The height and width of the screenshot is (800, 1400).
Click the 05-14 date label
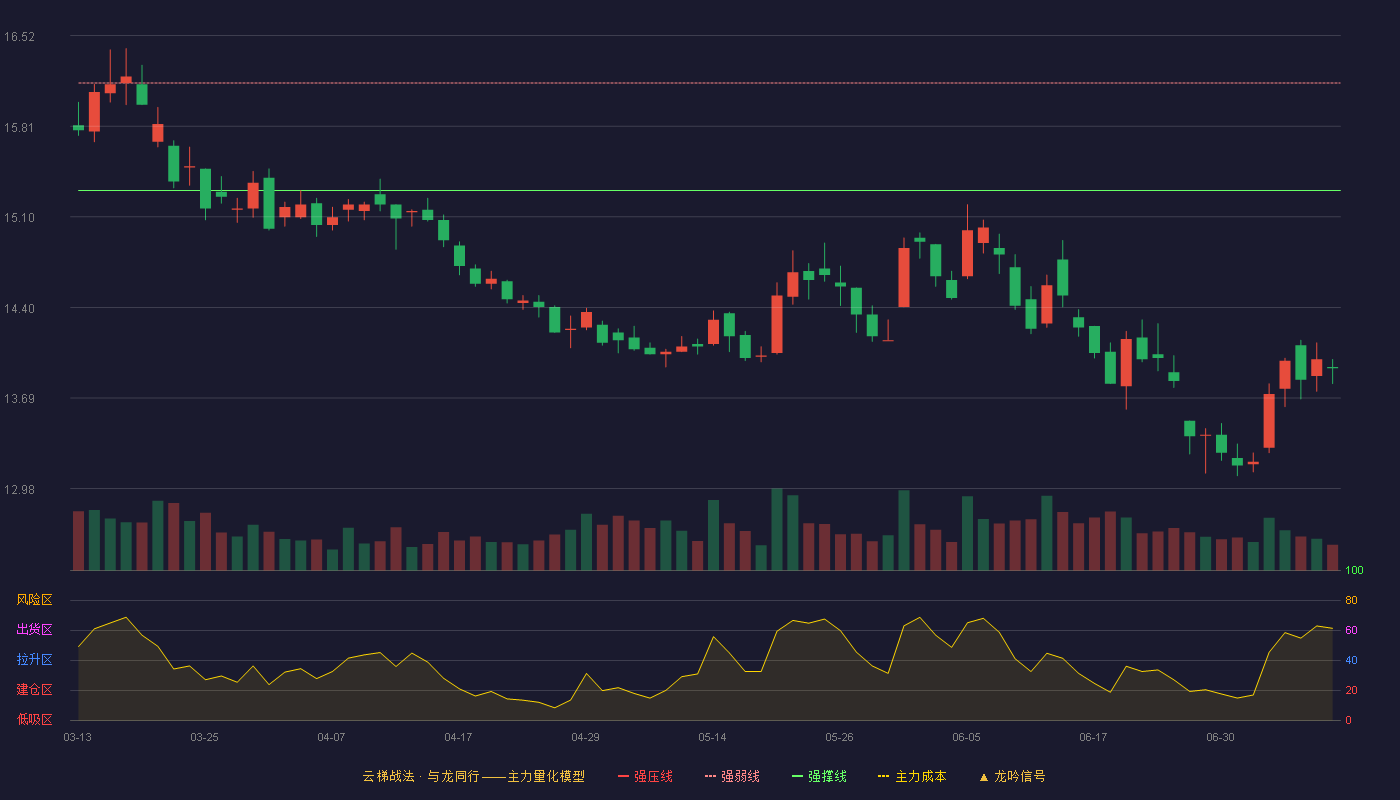tap(712, 737)
